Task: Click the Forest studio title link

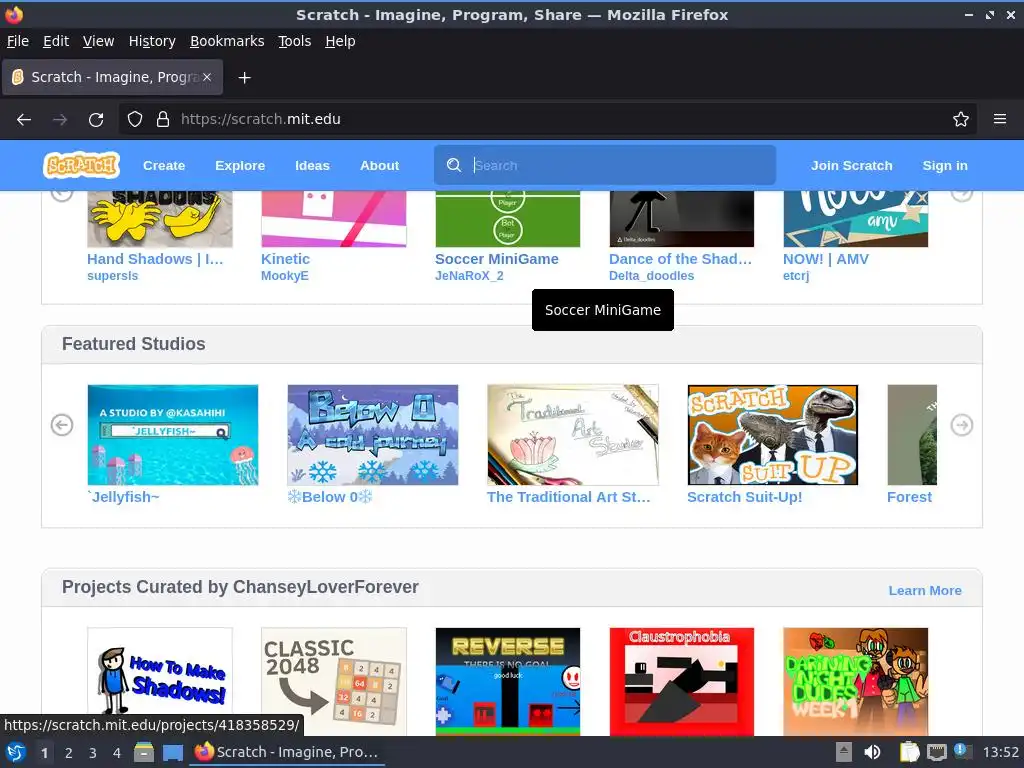Action: (909, 497)
